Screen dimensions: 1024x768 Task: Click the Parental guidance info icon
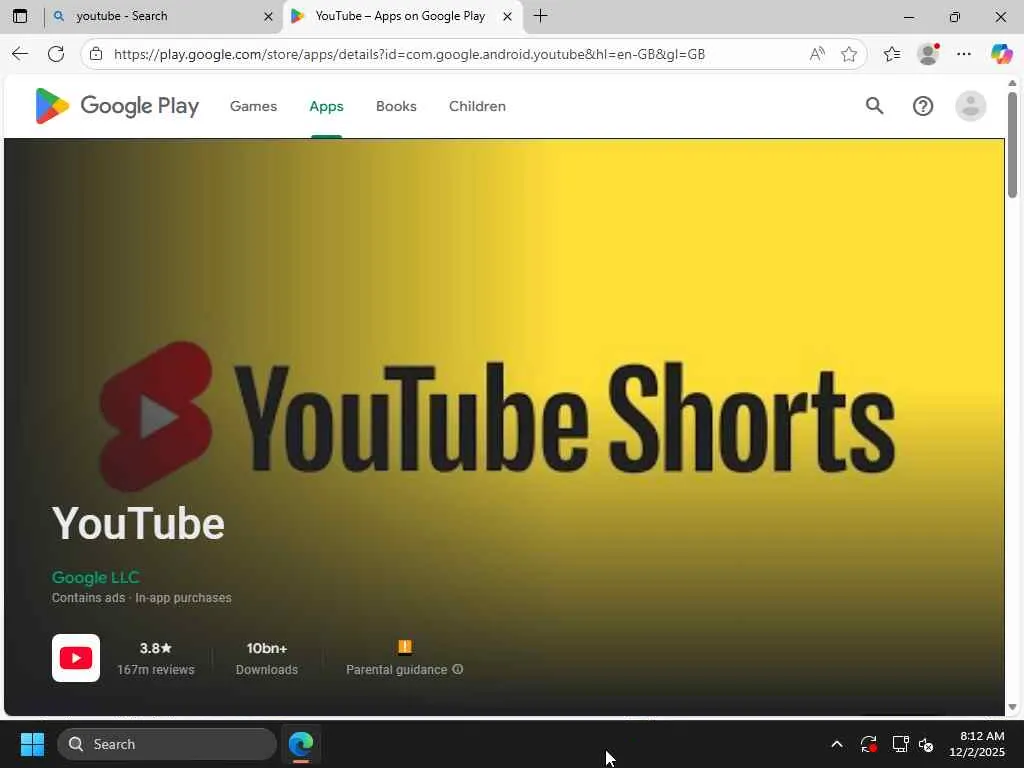point(458,669)
